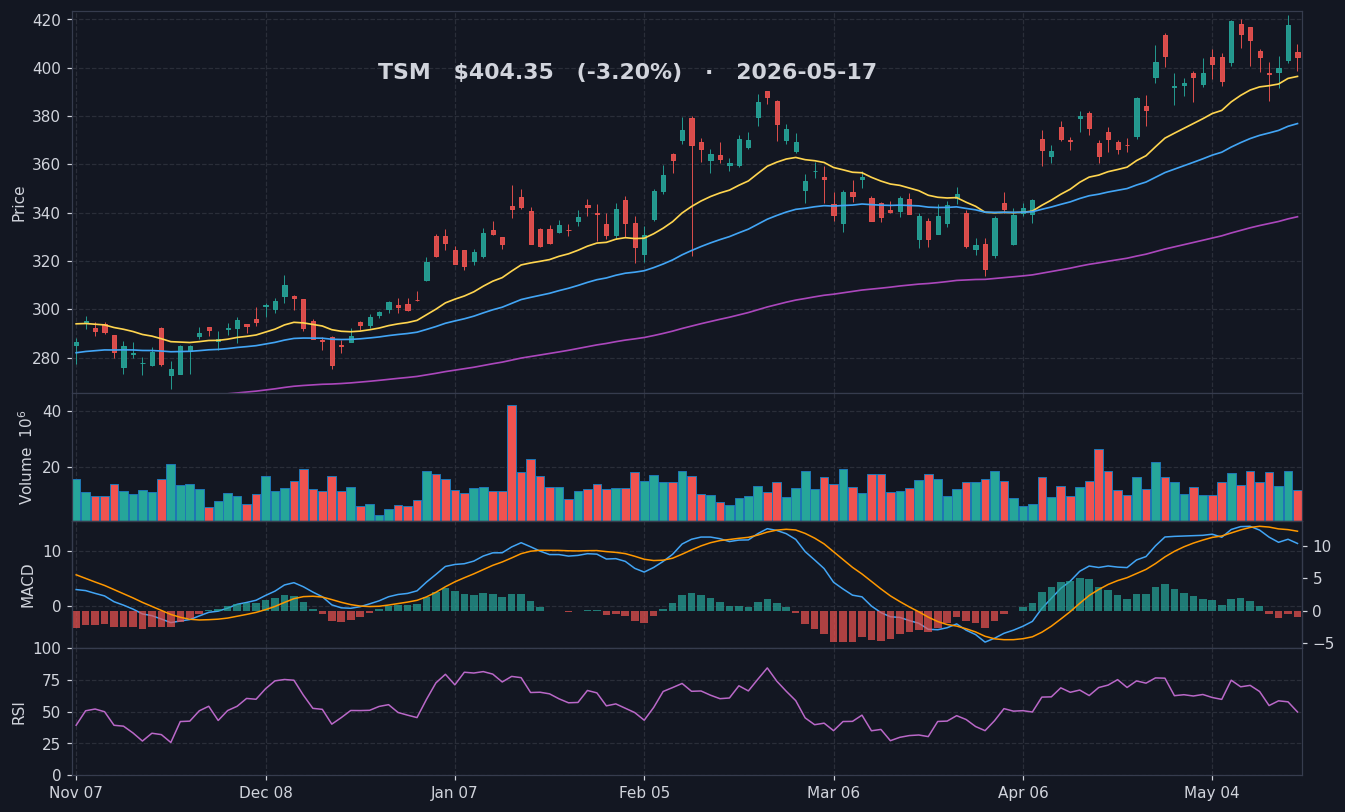Image resolution: width=1345 pixels, height=812 pixels.
Task: Click the 380 price tick label
Action: 48,116
